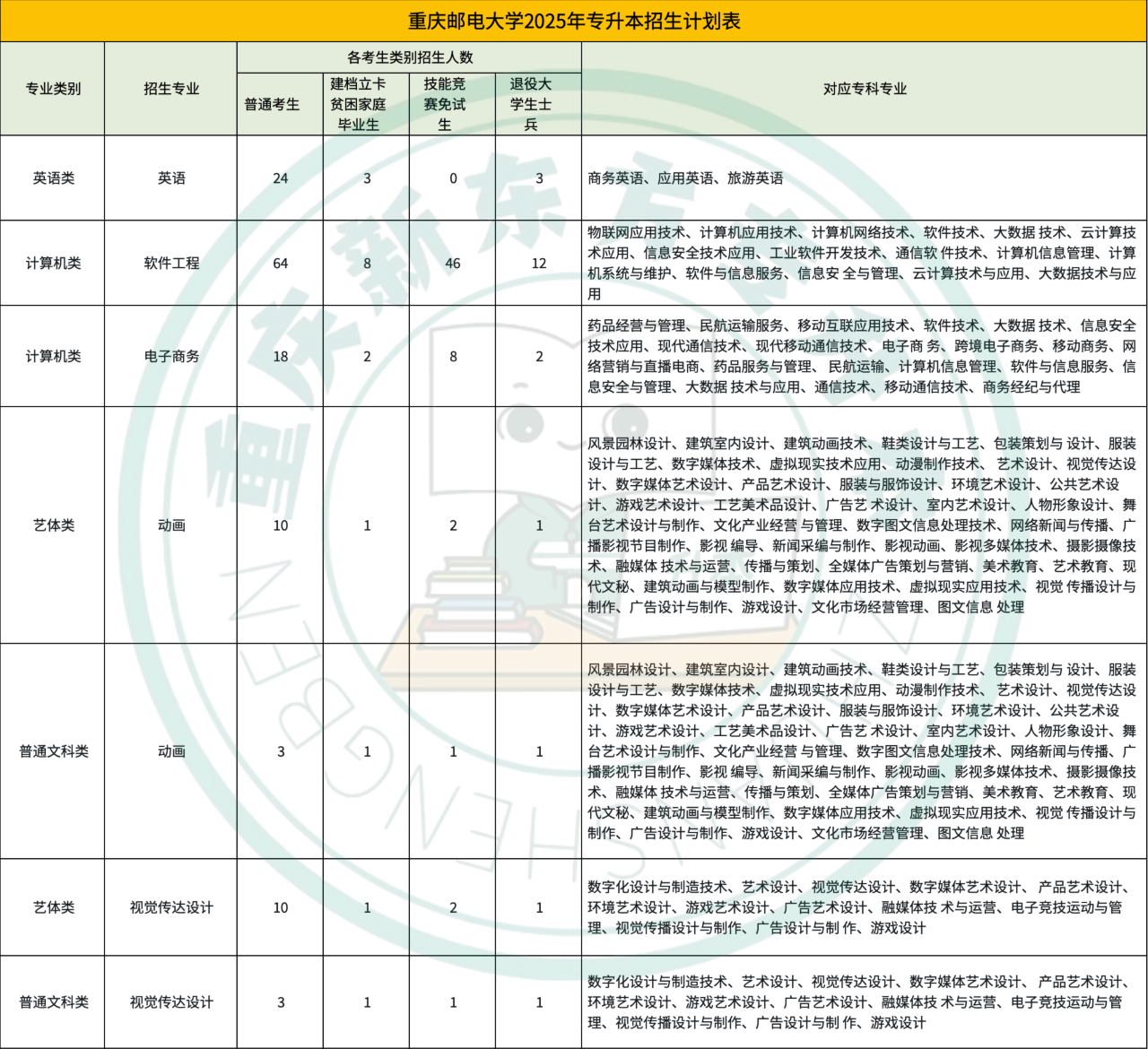Screen dimensions: 1148x1049
Task: Click the 电子商务 majors text starting 药品经营与管理
Action: 862,357
